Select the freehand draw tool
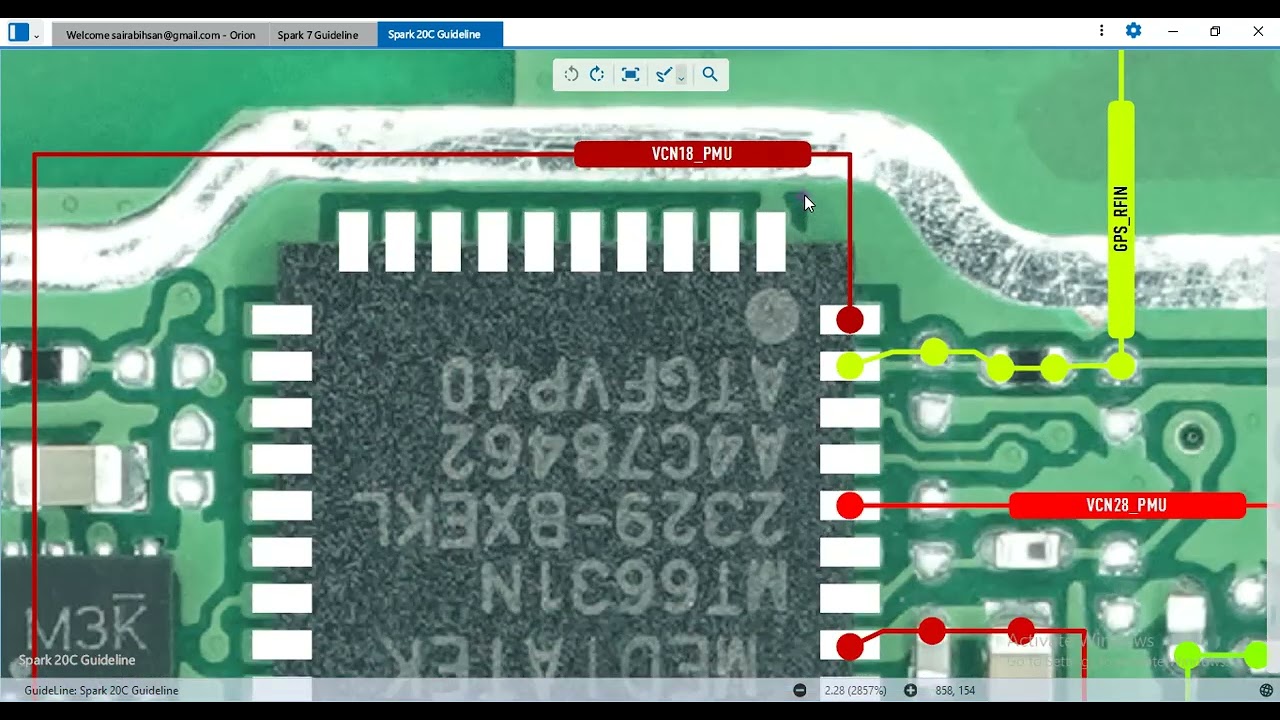This screenshot has height=720, width=1280. [x=663, y=74]
